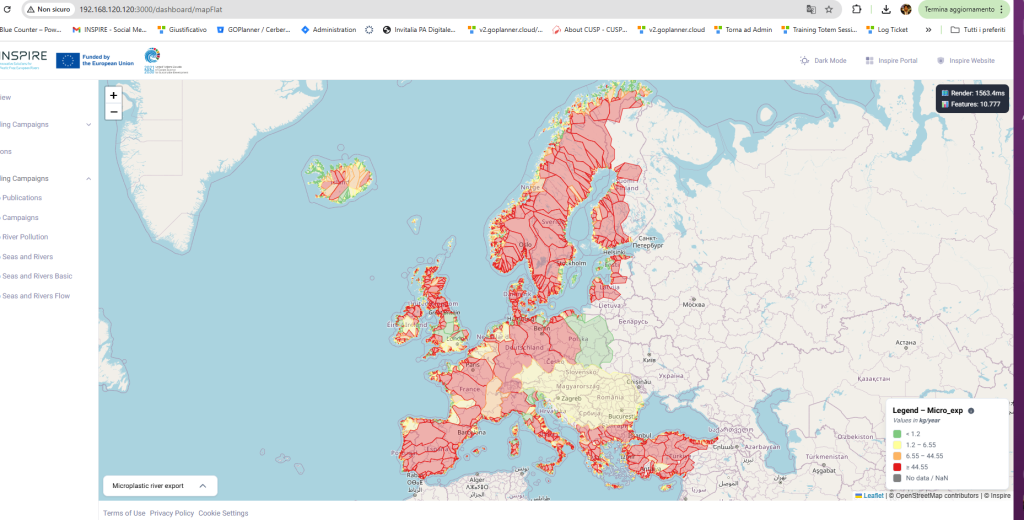Zoom out of the map
1024x520 pixels.
click(113, 112)
